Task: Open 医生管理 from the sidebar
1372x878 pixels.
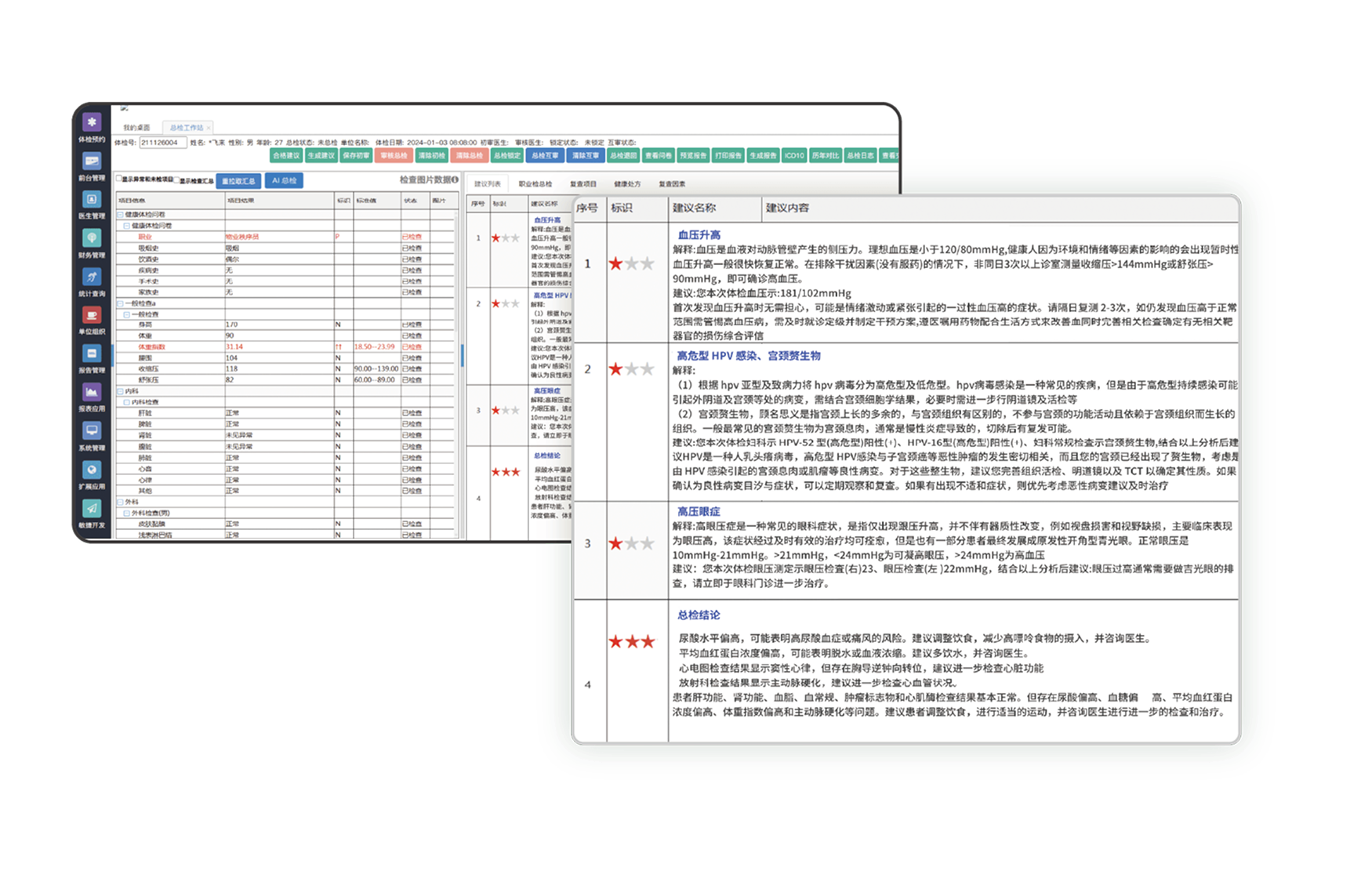Action: point(92,201)
